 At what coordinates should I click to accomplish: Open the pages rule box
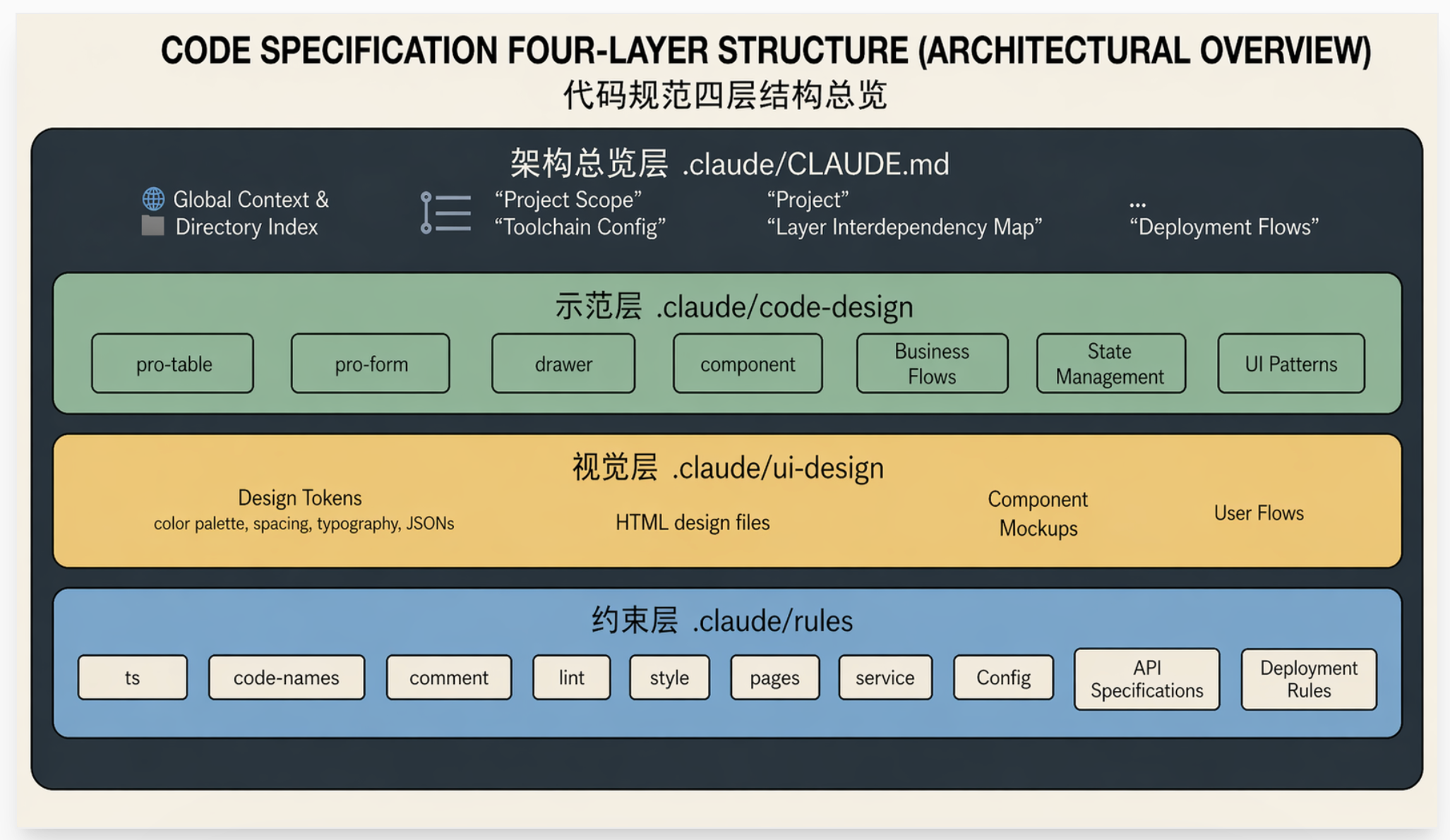[775, 678]
